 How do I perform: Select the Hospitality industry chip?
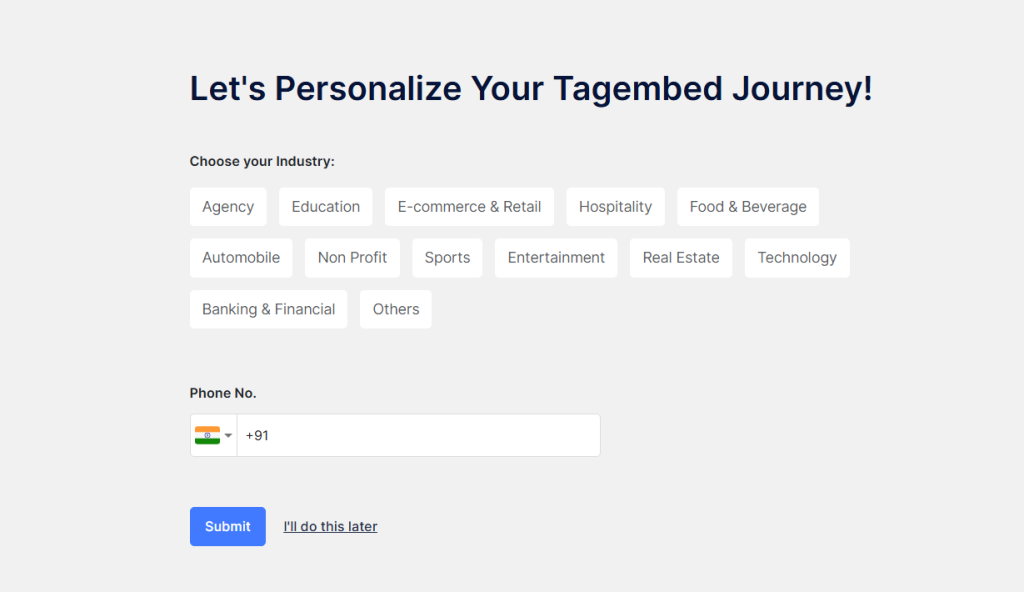pos(615,207)
